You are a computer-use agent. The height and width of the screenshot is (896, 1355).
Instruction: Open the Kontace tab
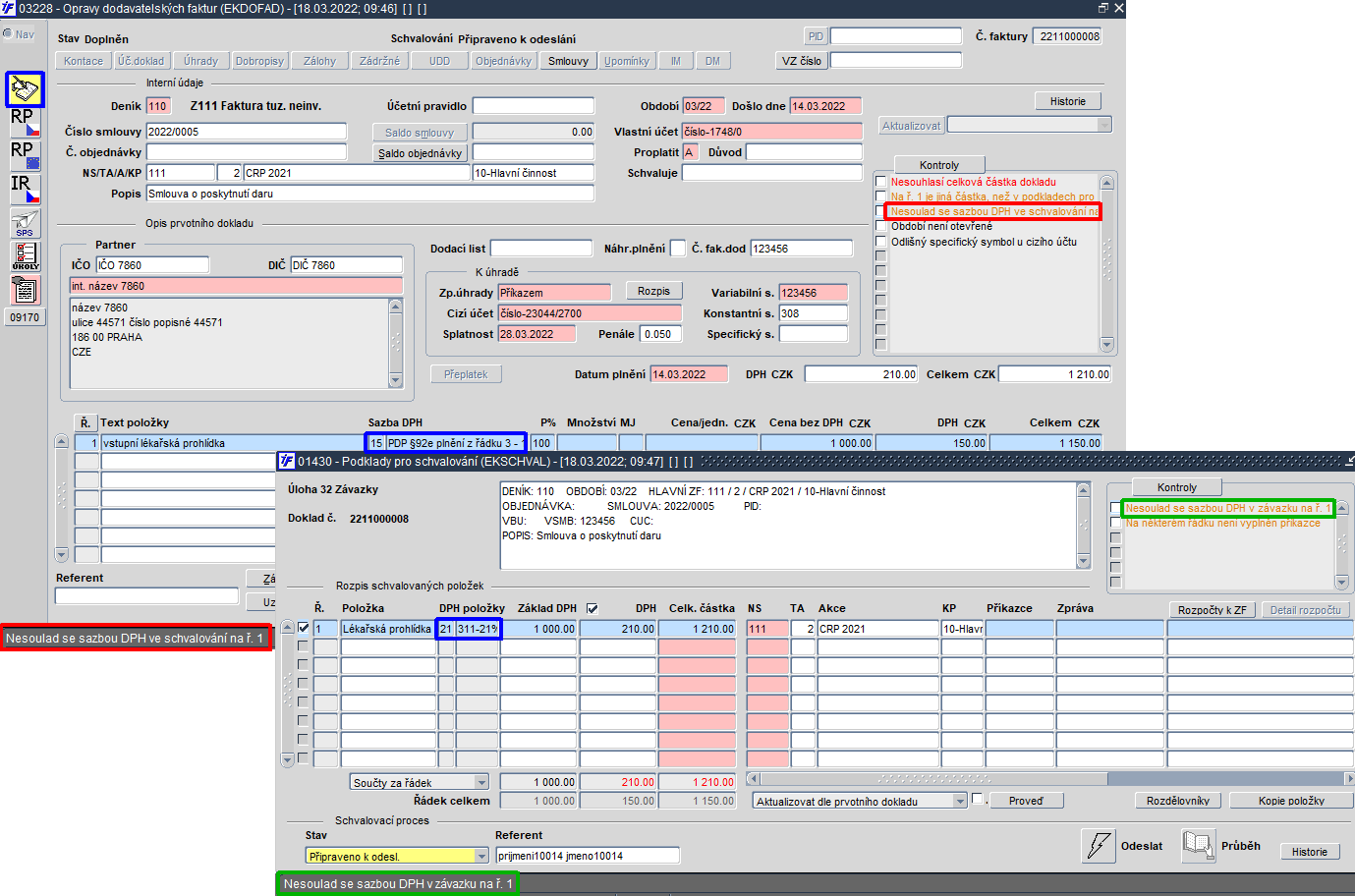coord(84,61)
